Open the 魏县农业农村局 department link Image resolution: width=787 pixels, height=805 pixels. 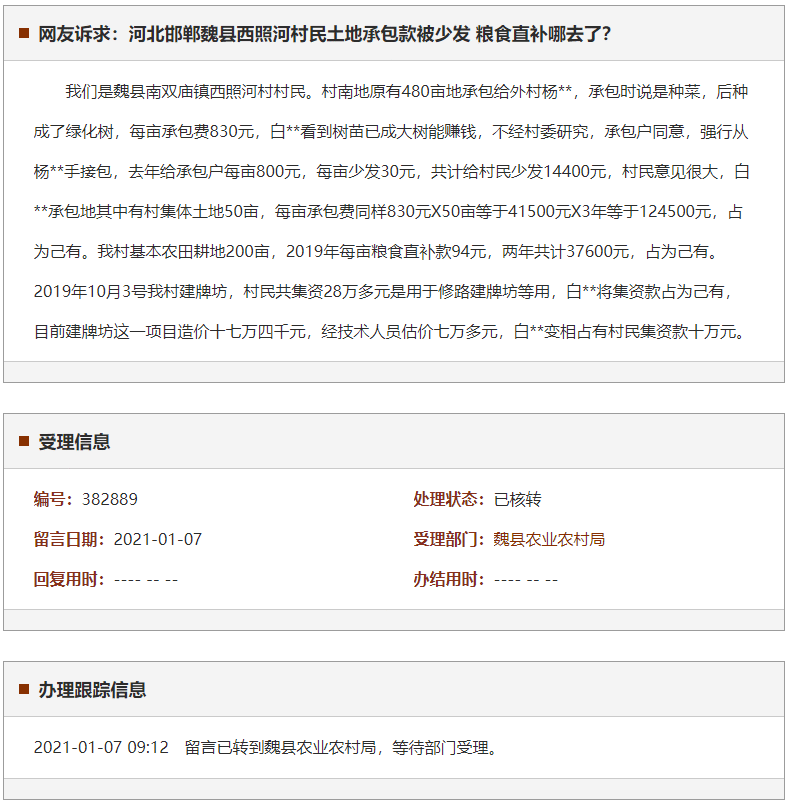pos(549,539)
